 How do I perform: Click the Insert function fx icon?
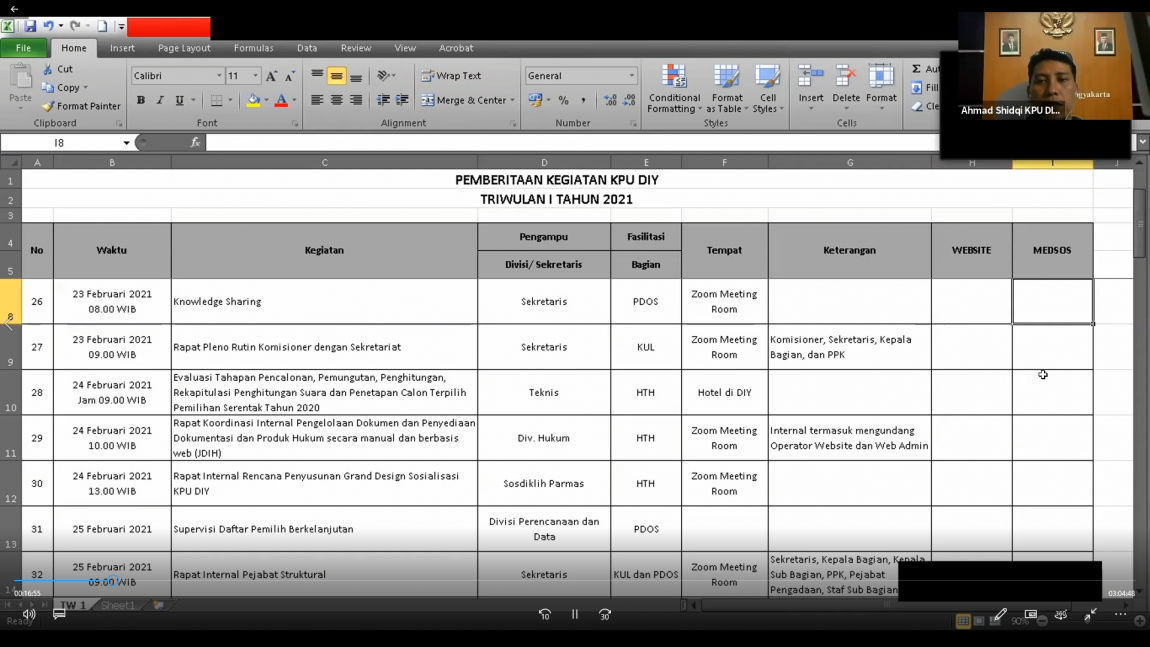click(x=195, y=143)
